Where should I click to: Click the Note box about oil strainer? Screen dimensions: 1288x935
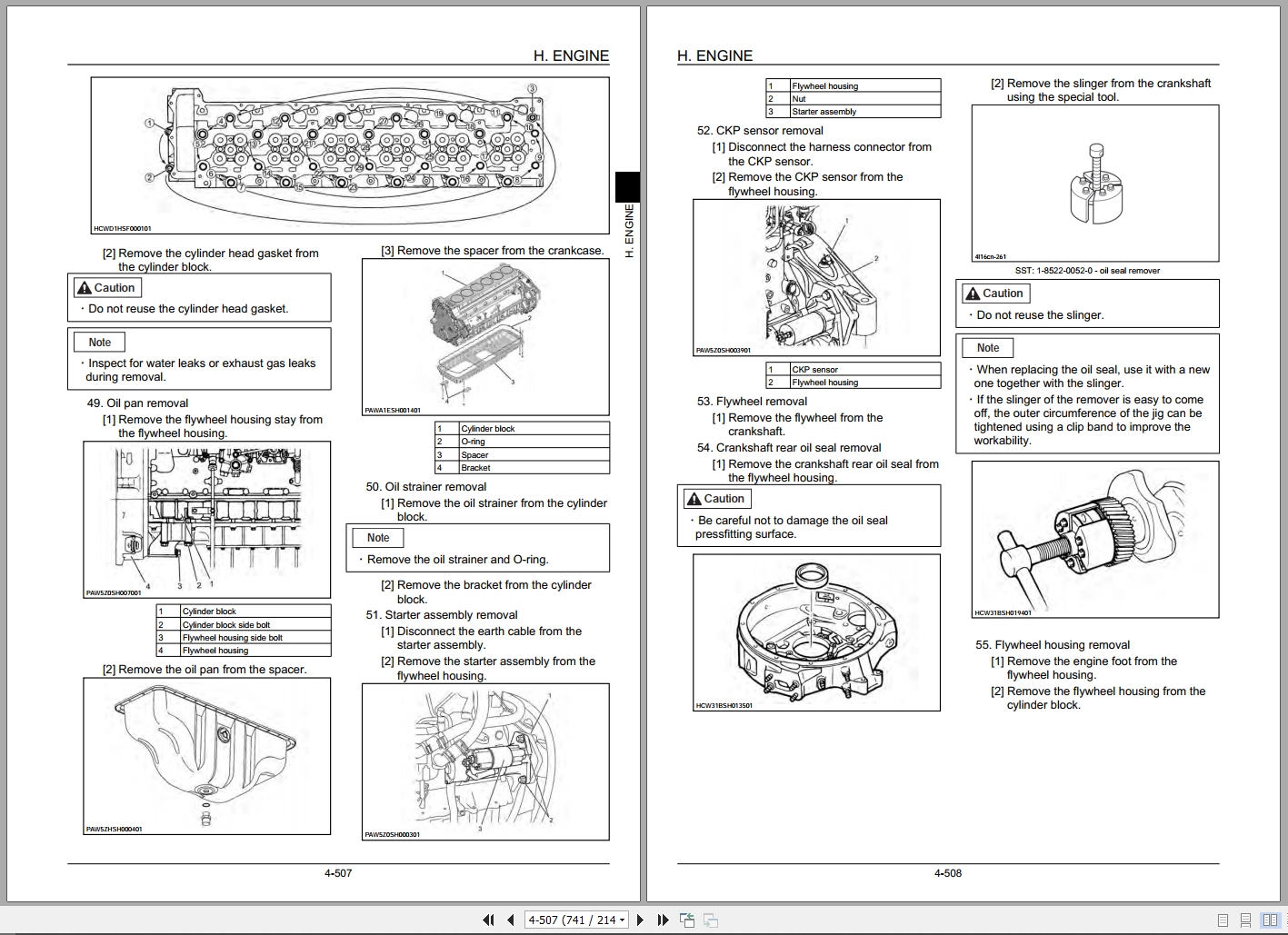tap(477, 547)
